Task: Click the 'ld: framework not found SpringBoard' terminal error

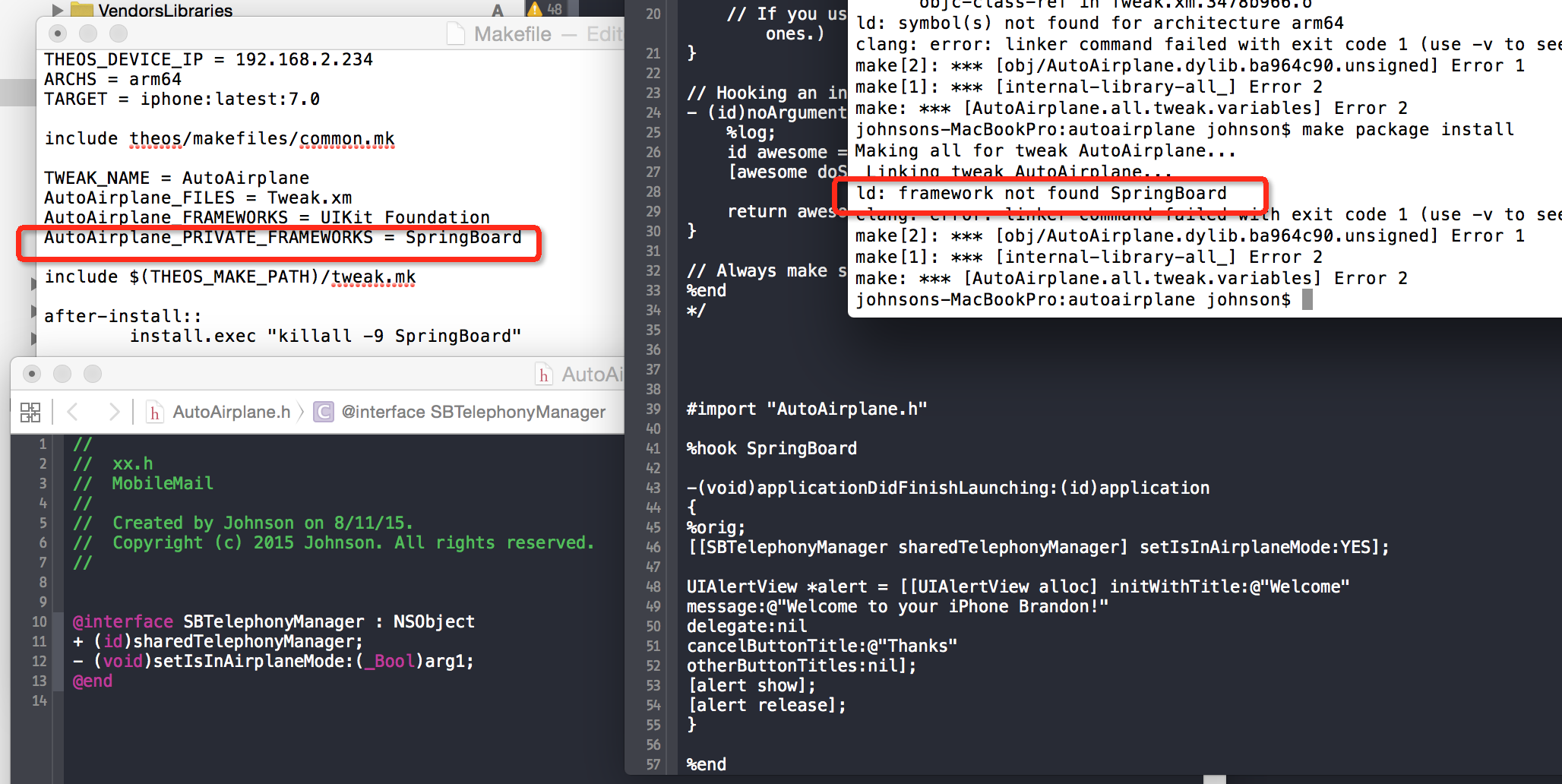Action: coord(1042,193)
